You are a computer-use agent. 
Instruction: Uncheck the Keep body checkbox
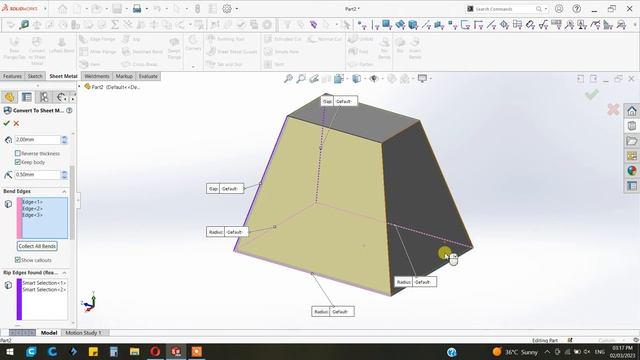pos(18,162)
